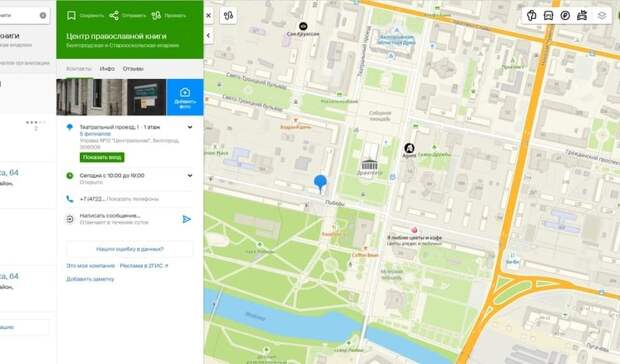Click the route icon in the green header

(x=157, y=15)
